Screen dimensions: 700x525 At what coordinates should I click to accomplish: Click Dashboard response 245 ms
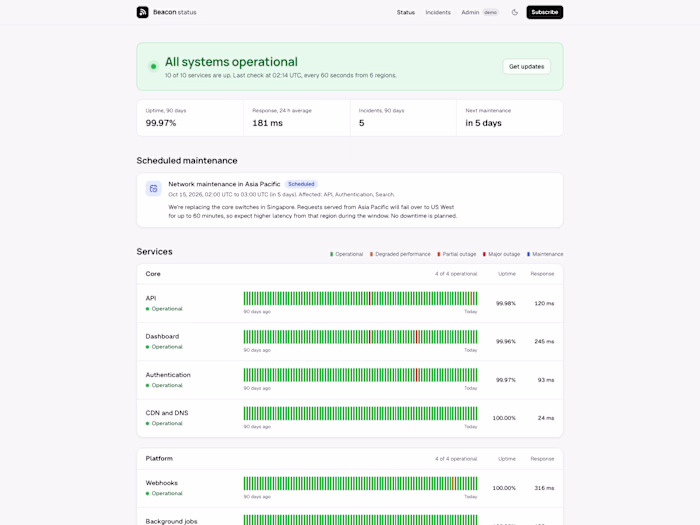coord(544,342)
